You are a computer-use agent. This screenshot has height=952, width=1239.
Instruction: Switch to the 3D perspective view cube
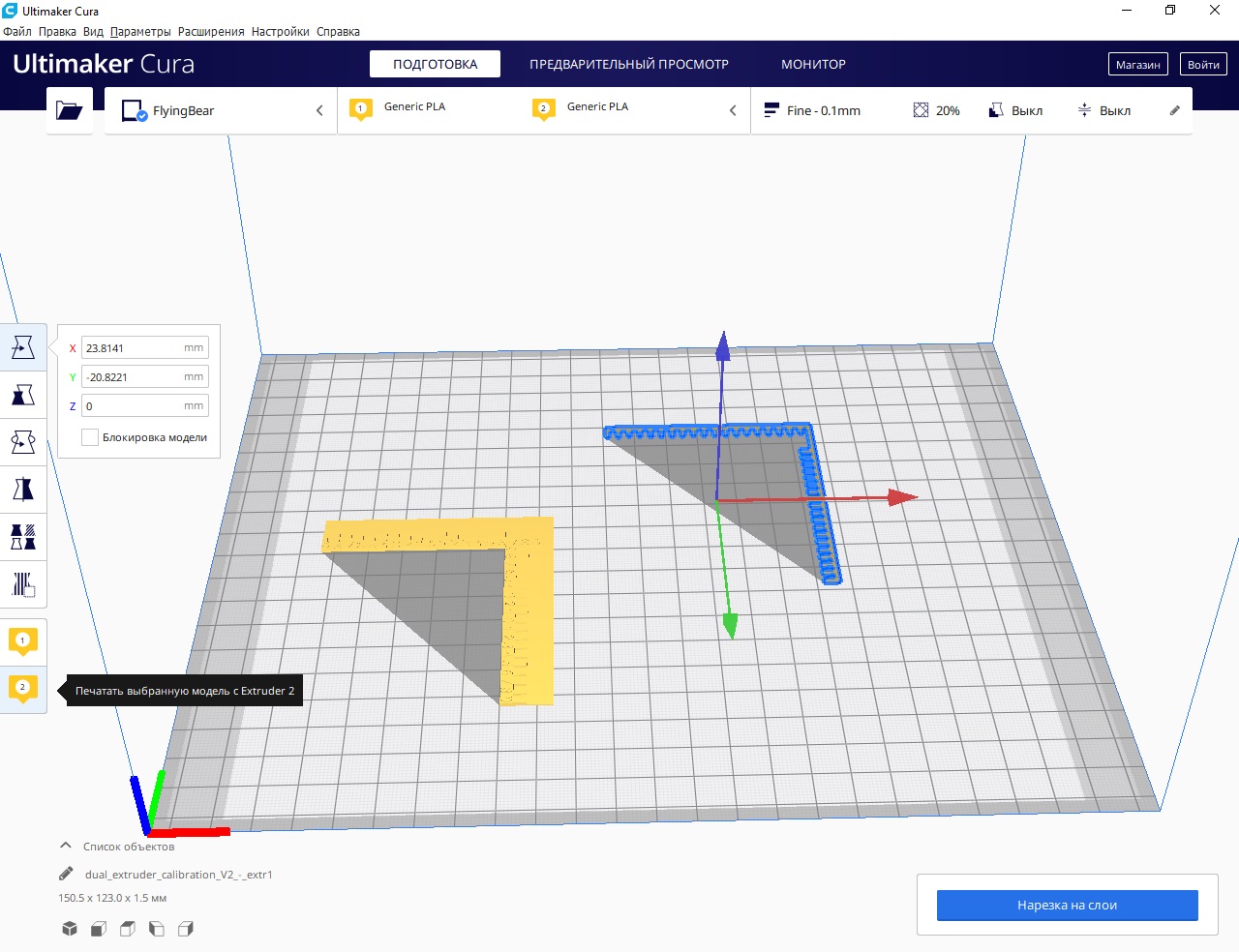70,929
